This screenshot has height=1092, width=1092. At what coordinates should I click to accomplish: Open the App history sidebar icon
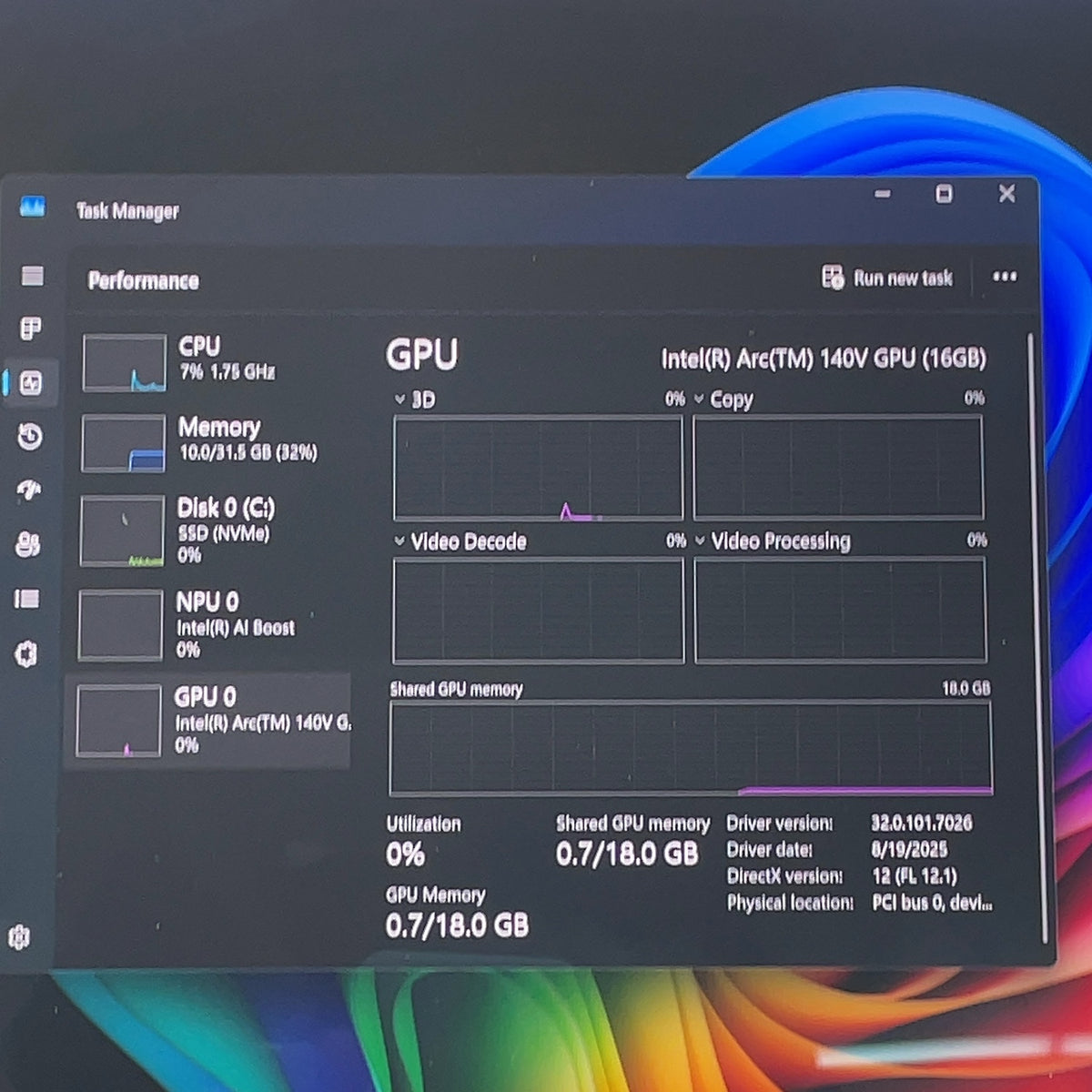pos(30,437)
